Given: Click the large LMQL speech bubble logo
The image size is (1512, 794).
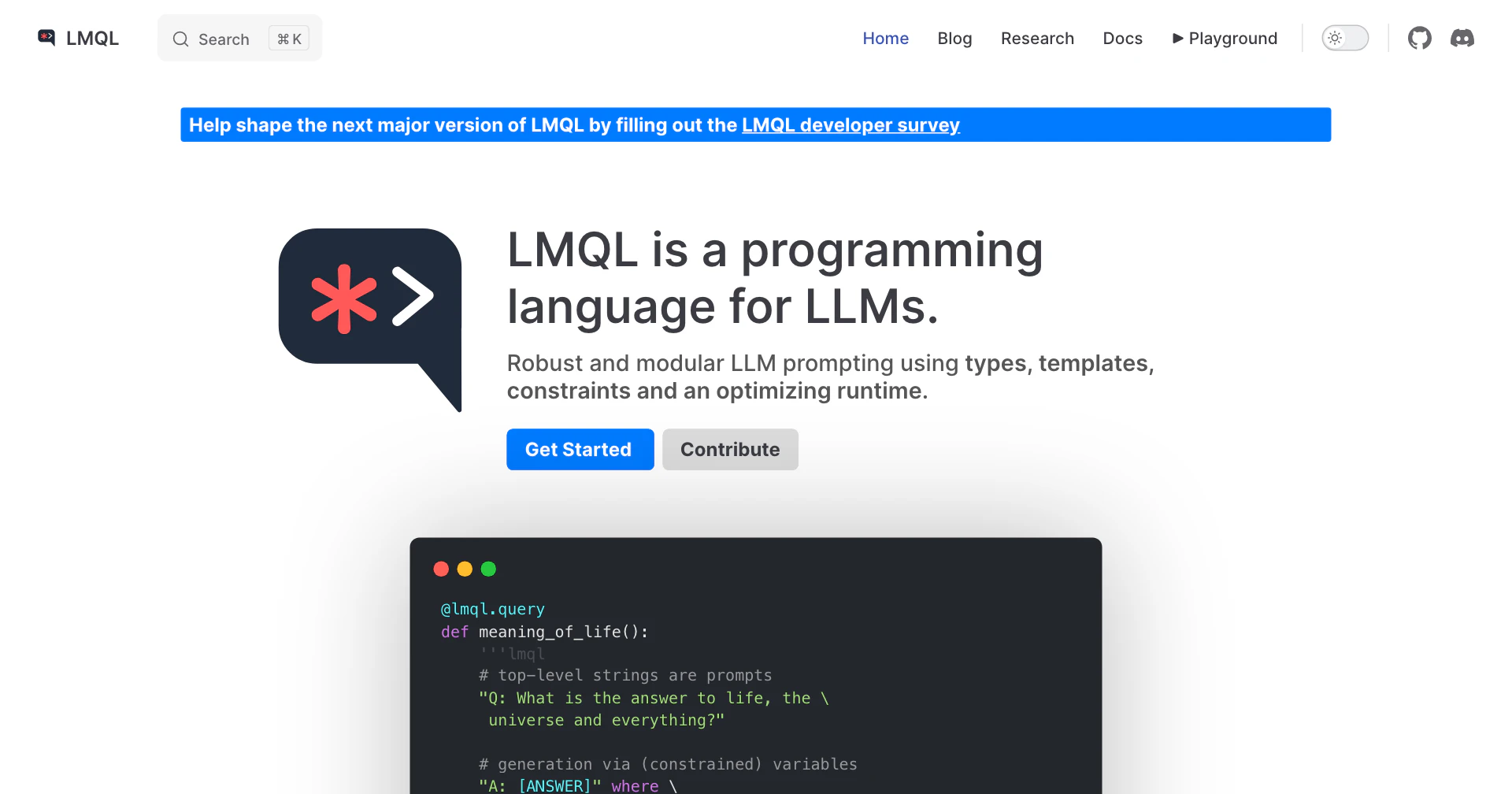Looking at the screenshot, I should (x=370, y=320).
